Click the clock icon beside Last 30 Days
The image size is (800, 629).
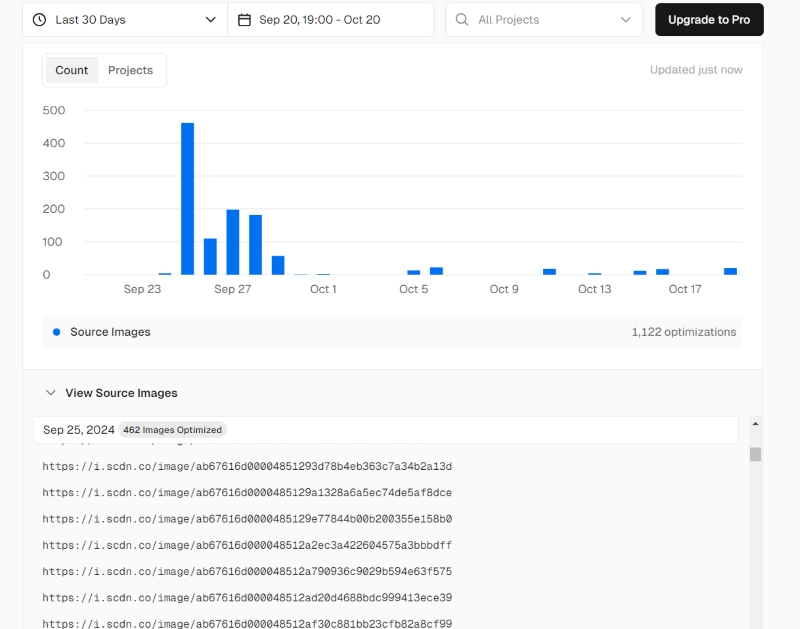click(x=39, y=19)
